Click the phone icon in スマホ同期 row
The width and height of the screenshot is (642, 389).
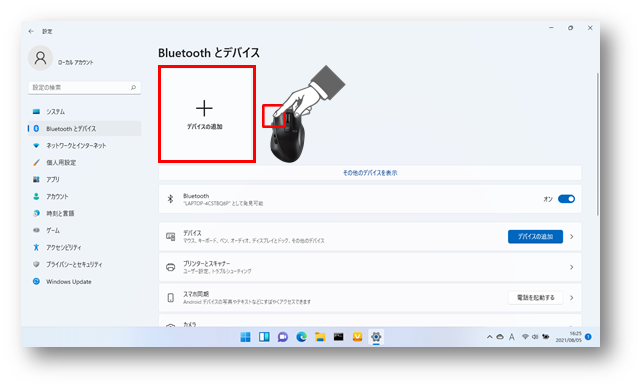(171, 298)
